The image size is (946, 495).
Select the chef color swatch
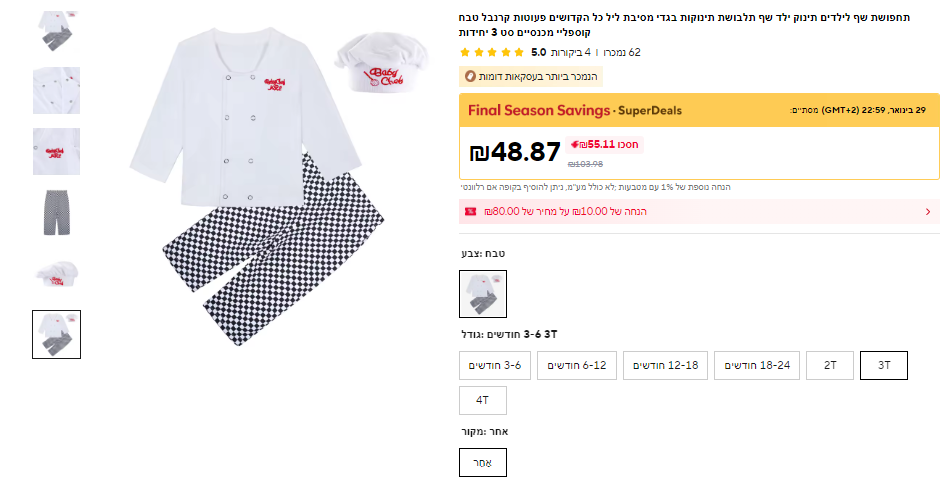483,294
